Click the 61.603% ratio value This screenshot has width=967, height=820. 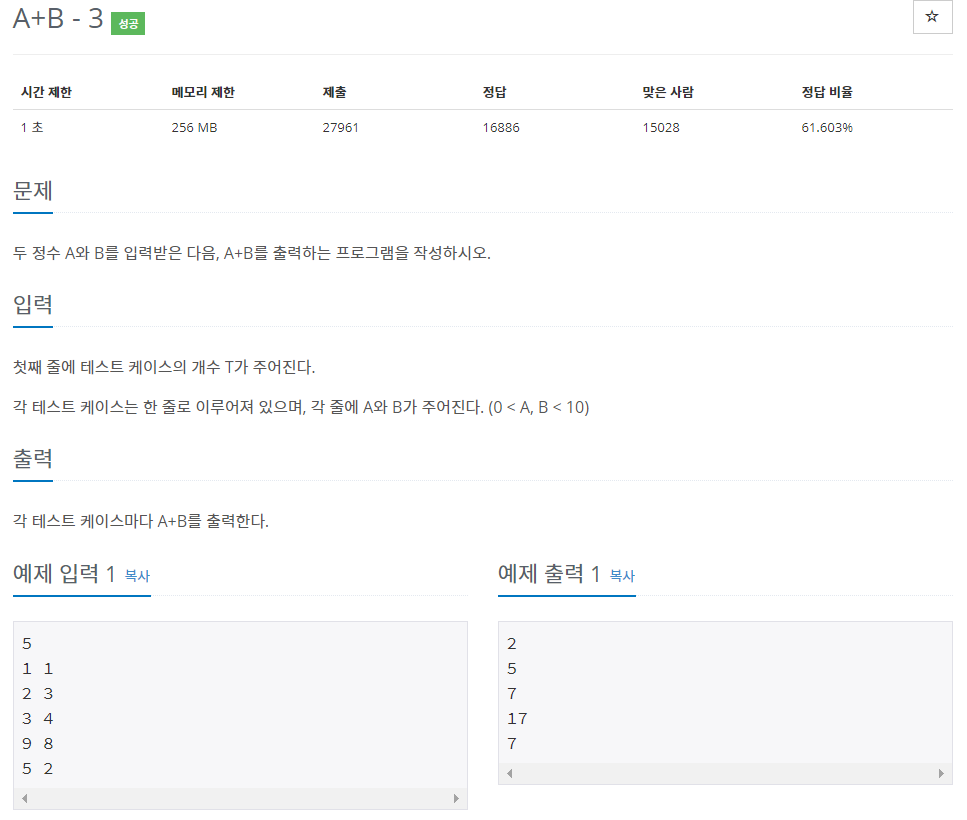[827, 127]
